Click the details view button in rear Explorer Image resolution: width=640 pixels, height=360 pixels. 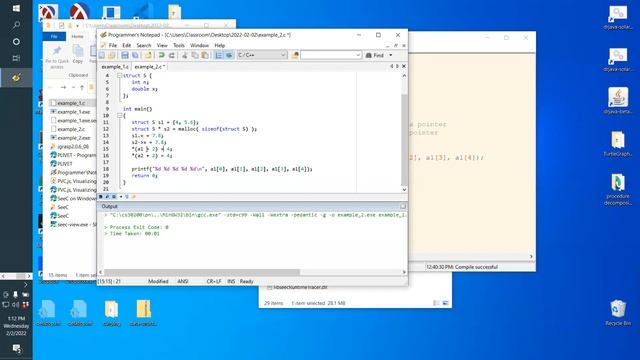(x=436, y=303)
